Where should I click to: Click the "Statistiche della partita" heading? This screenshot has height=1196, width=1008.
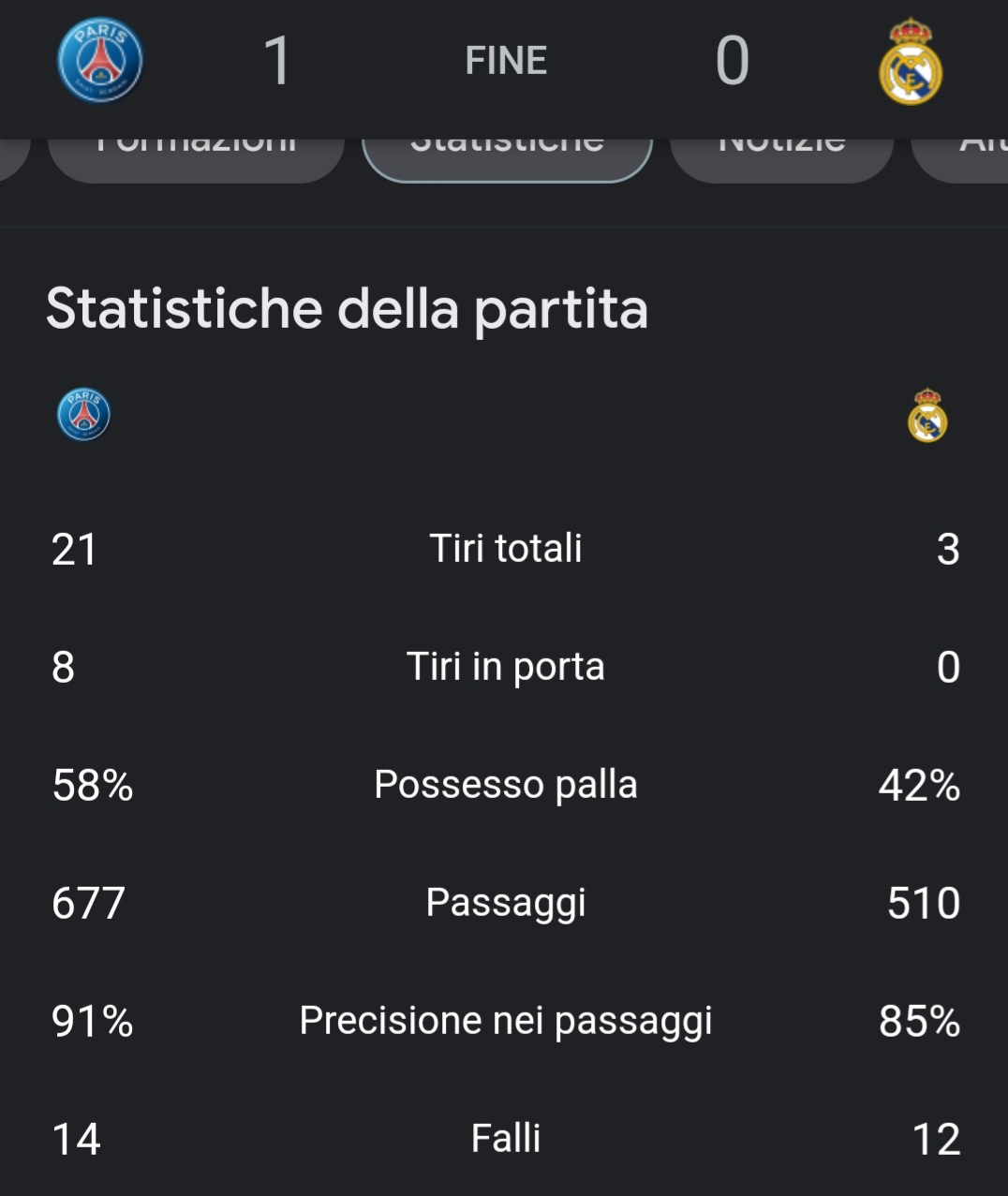point(347,308)
